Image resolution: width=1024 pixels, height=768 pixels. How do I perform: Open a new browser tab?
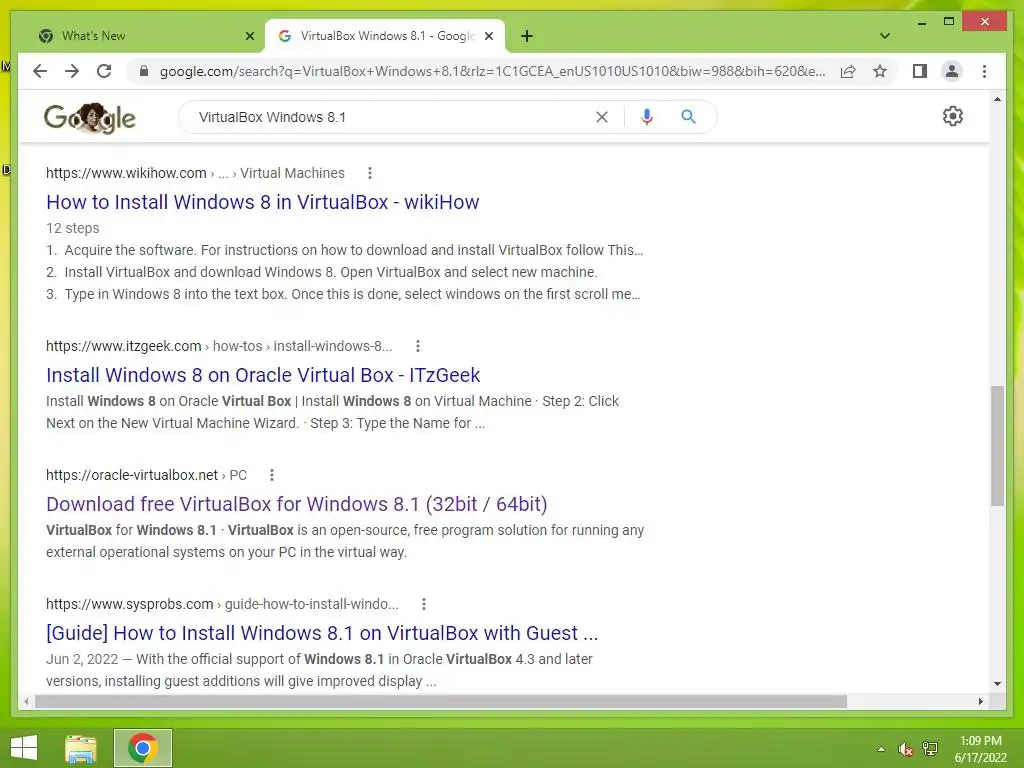527,36
